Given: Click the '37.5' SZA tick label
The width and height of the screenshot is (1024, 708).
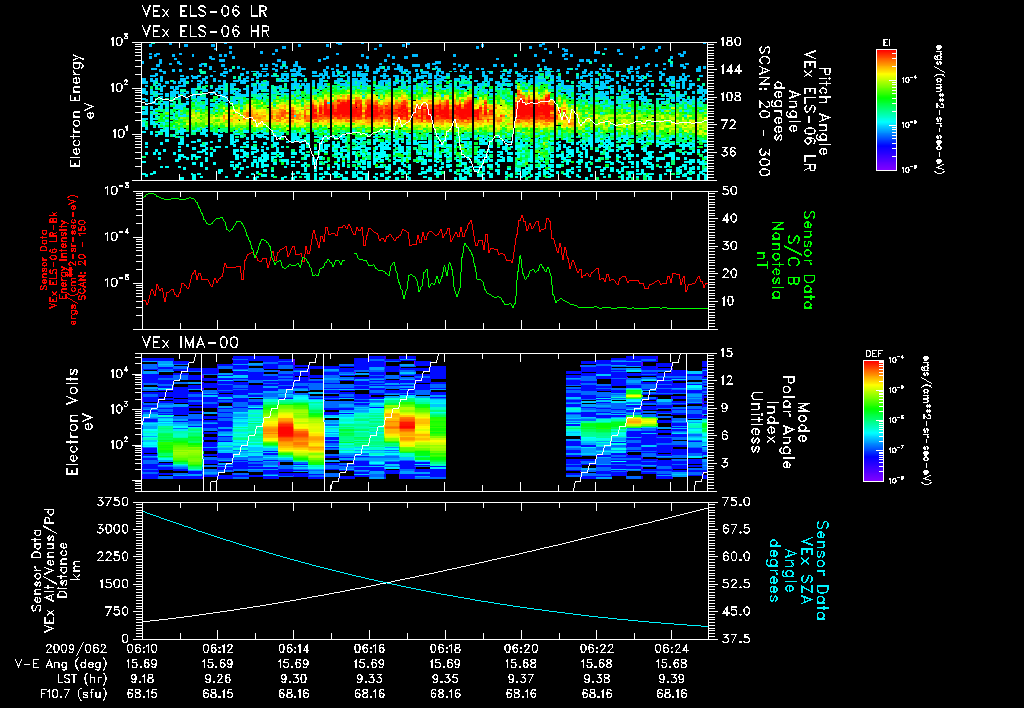Looking at the screenshot, I should [x=736, y=638].
